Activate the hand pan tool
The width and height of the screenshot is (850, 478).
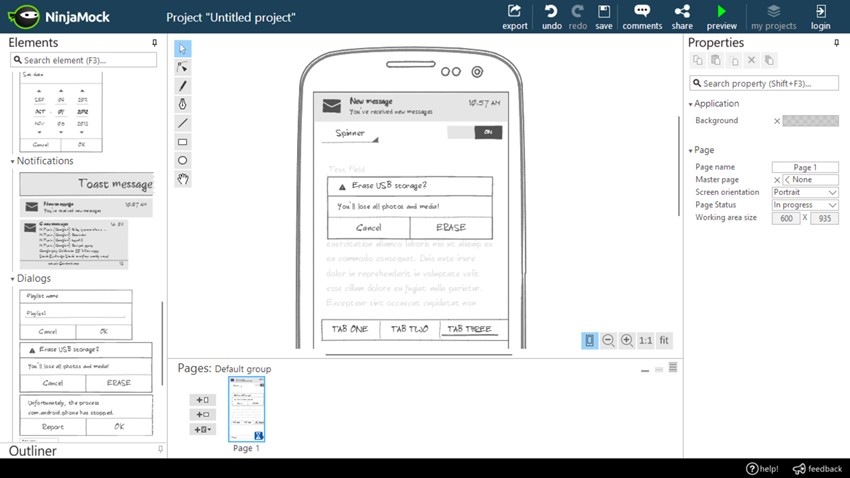182,179
